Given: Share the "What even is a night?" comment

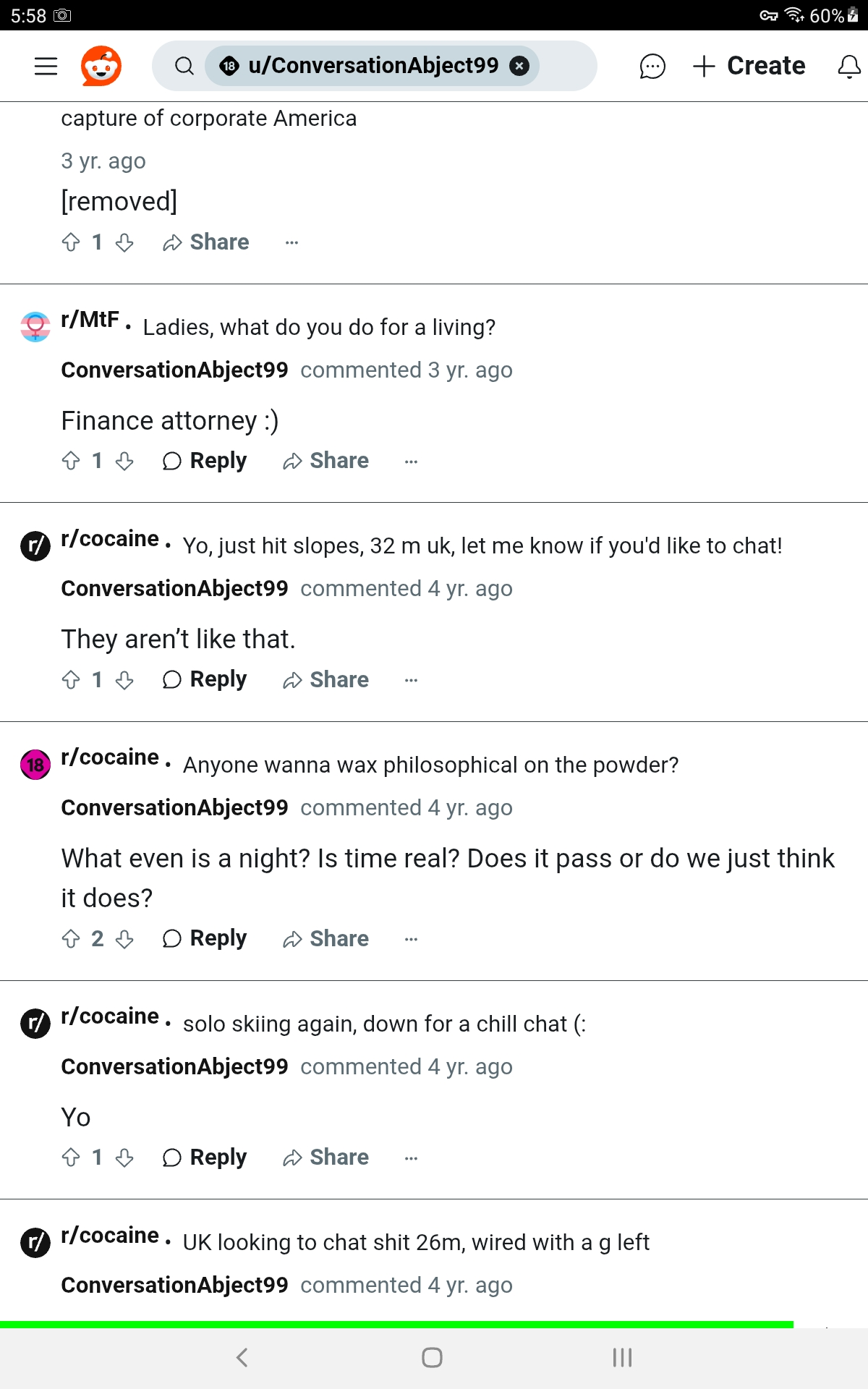Looking at the screenshot, I should 325,939.
